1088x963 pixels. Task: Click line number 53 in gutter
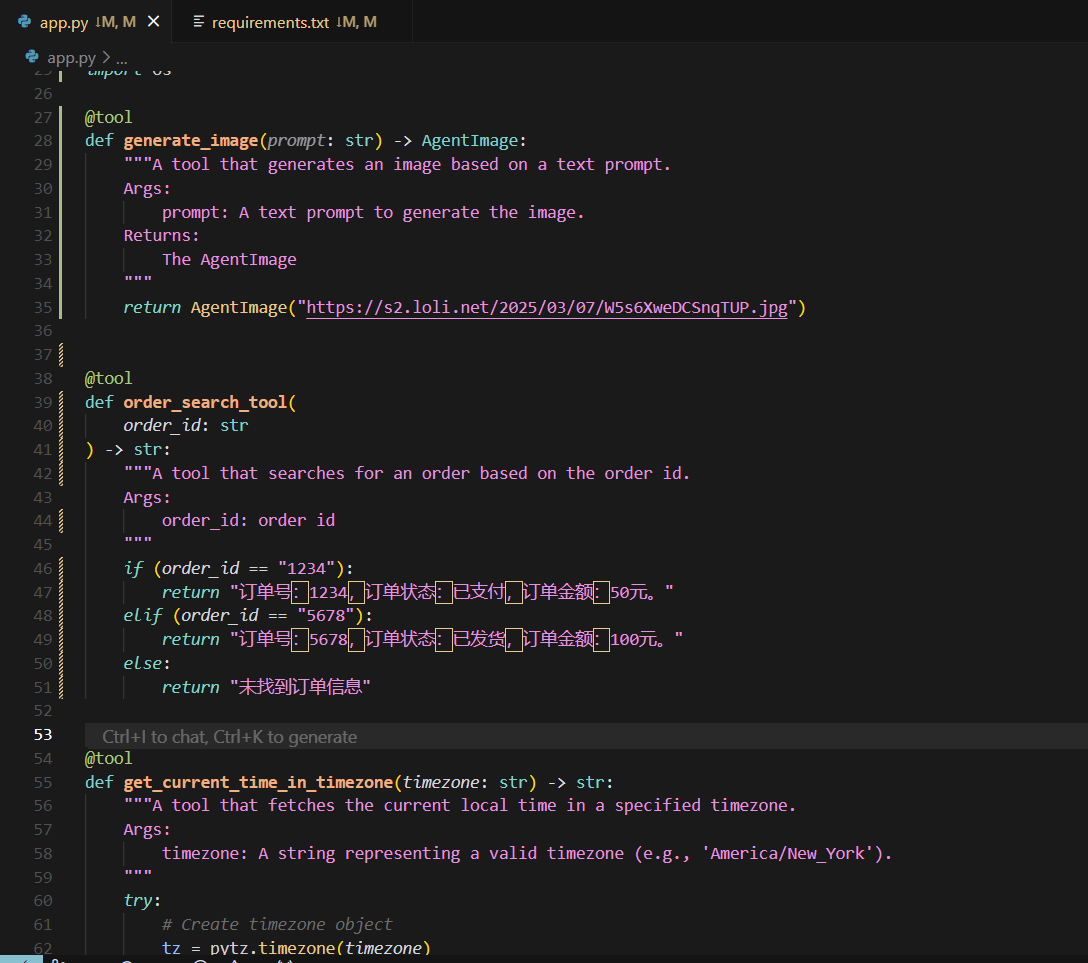point(42,734)
